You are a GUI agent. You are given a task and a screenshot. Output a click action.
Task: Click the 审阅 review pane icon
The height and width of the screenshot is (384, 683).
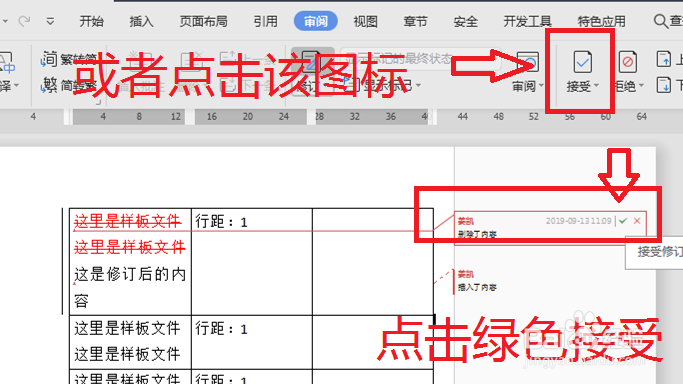[527, 62]
